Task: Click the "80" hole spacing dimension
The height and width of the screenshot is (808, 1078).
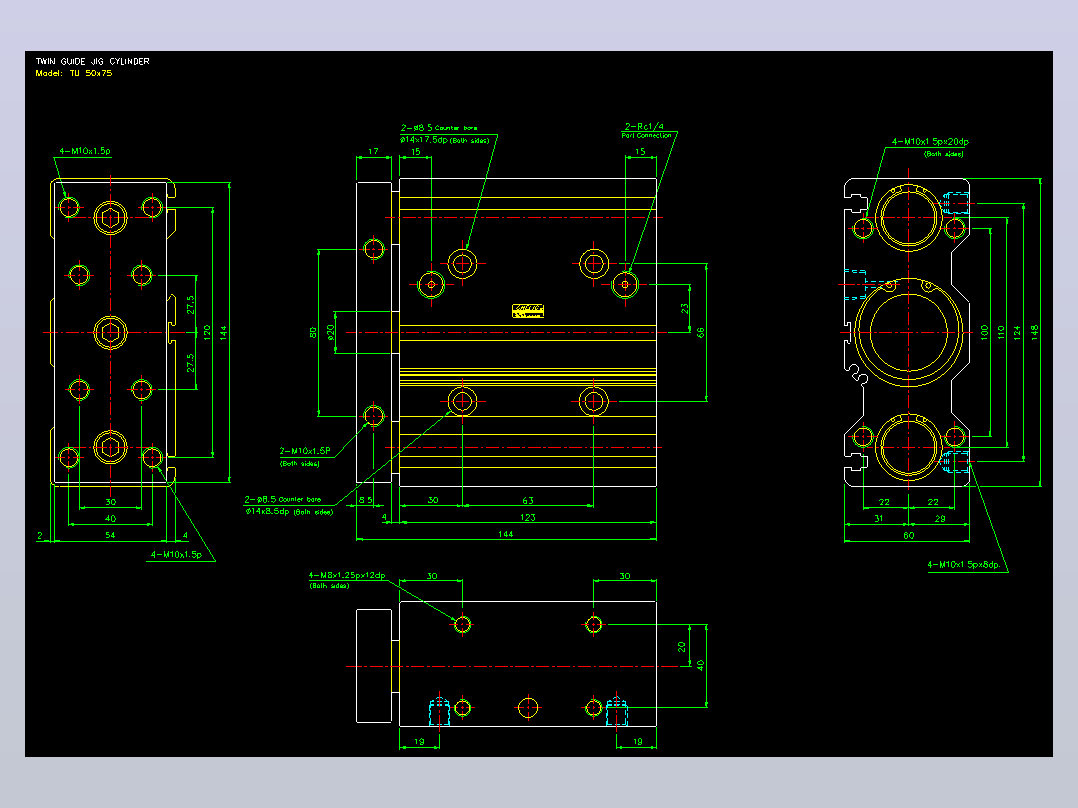Action: pos(314,333)
